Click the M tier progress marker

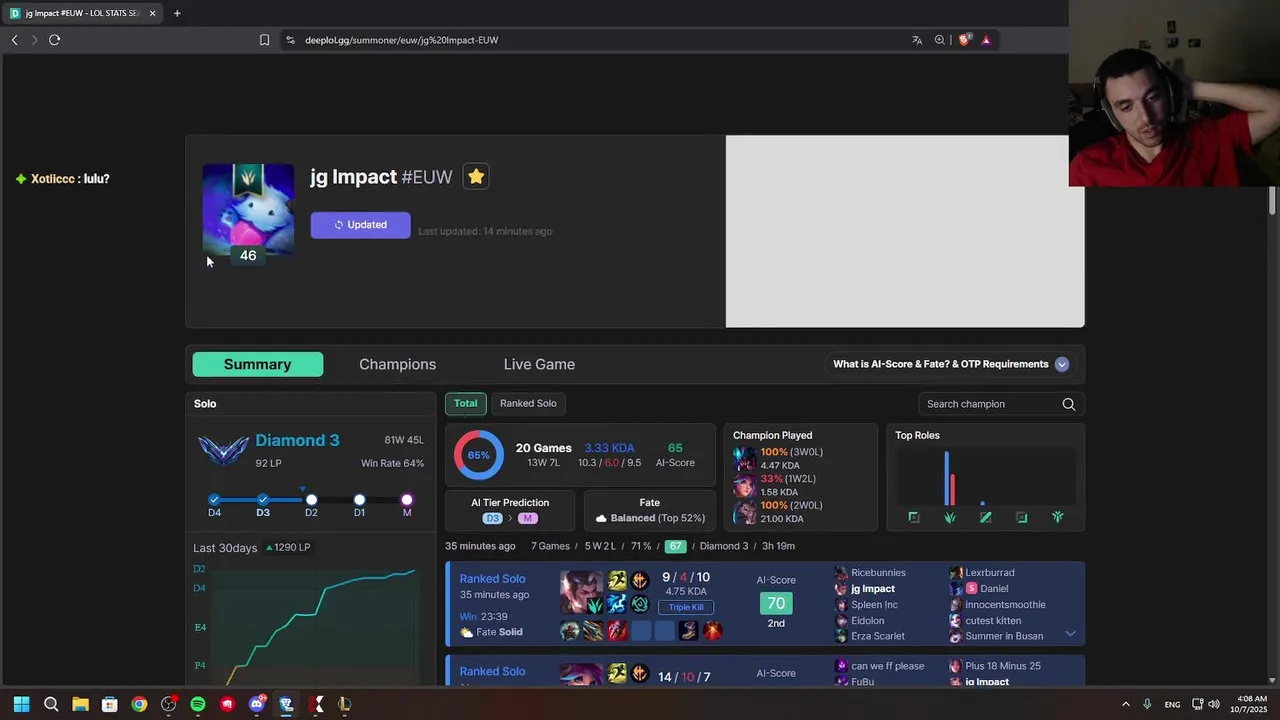point(407,499)
